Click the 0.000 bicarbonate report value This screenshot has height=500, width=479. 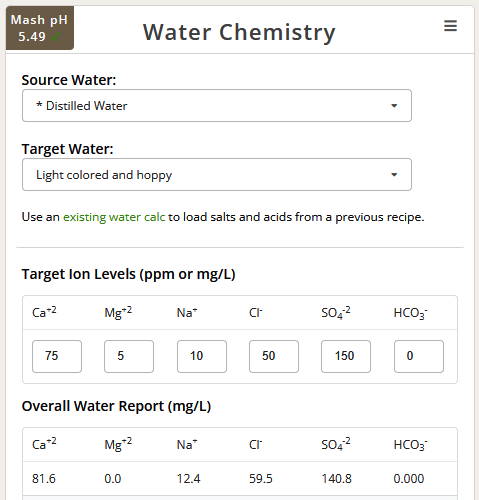[409, 479]
